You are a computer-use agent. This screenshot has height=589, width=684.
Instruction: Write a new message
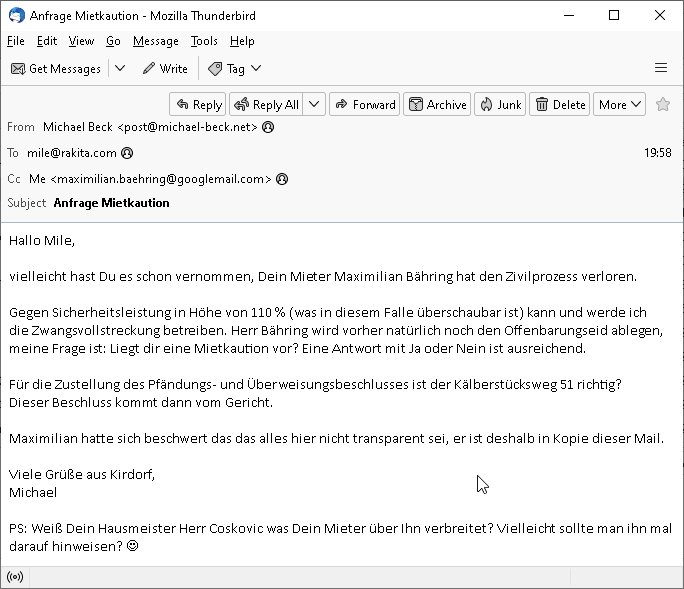(165, 68)
